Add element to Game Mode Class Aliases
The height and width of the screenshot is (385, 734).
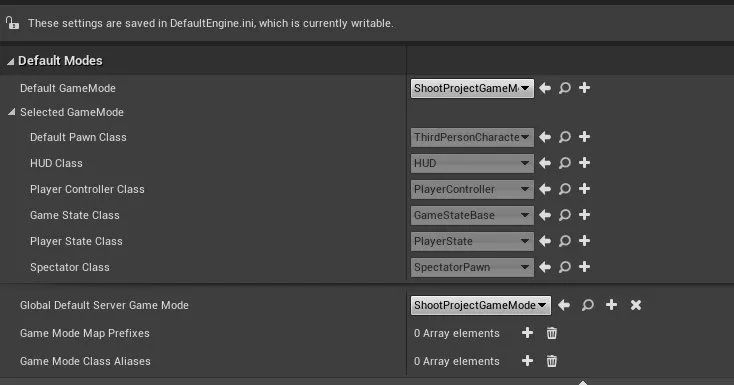pyautogui.click(x=528, y=361)
